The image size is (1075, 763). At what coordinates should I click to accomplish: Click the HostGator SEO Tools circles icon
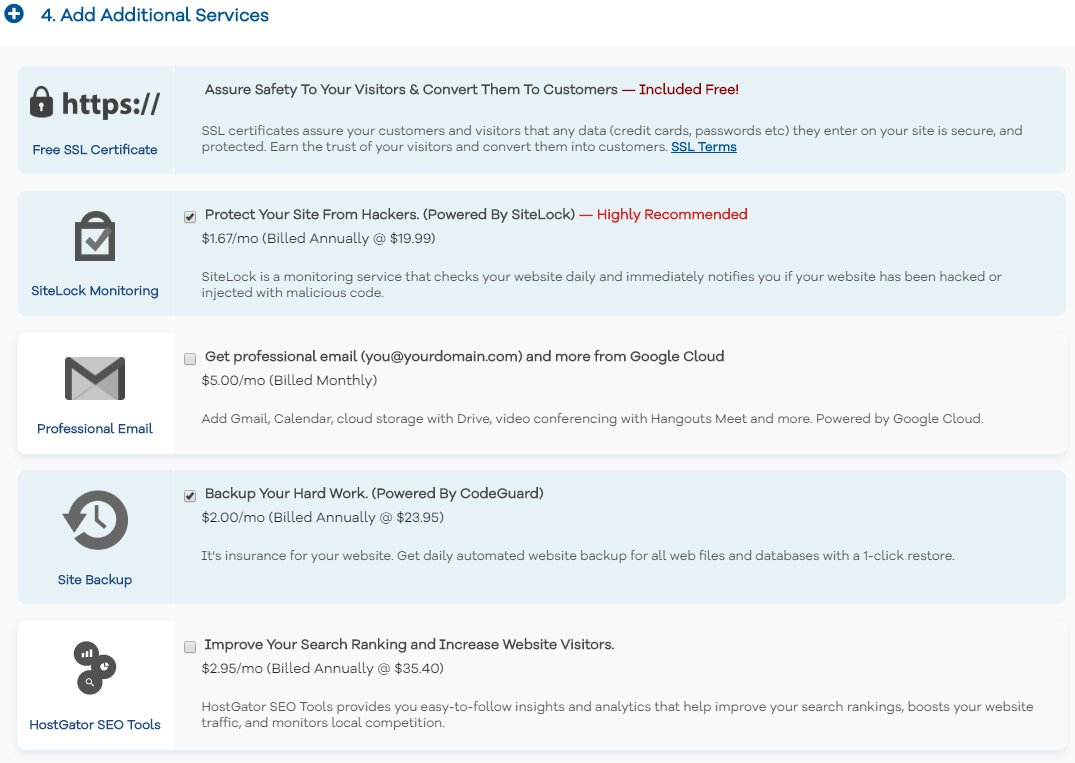[95, 668]
